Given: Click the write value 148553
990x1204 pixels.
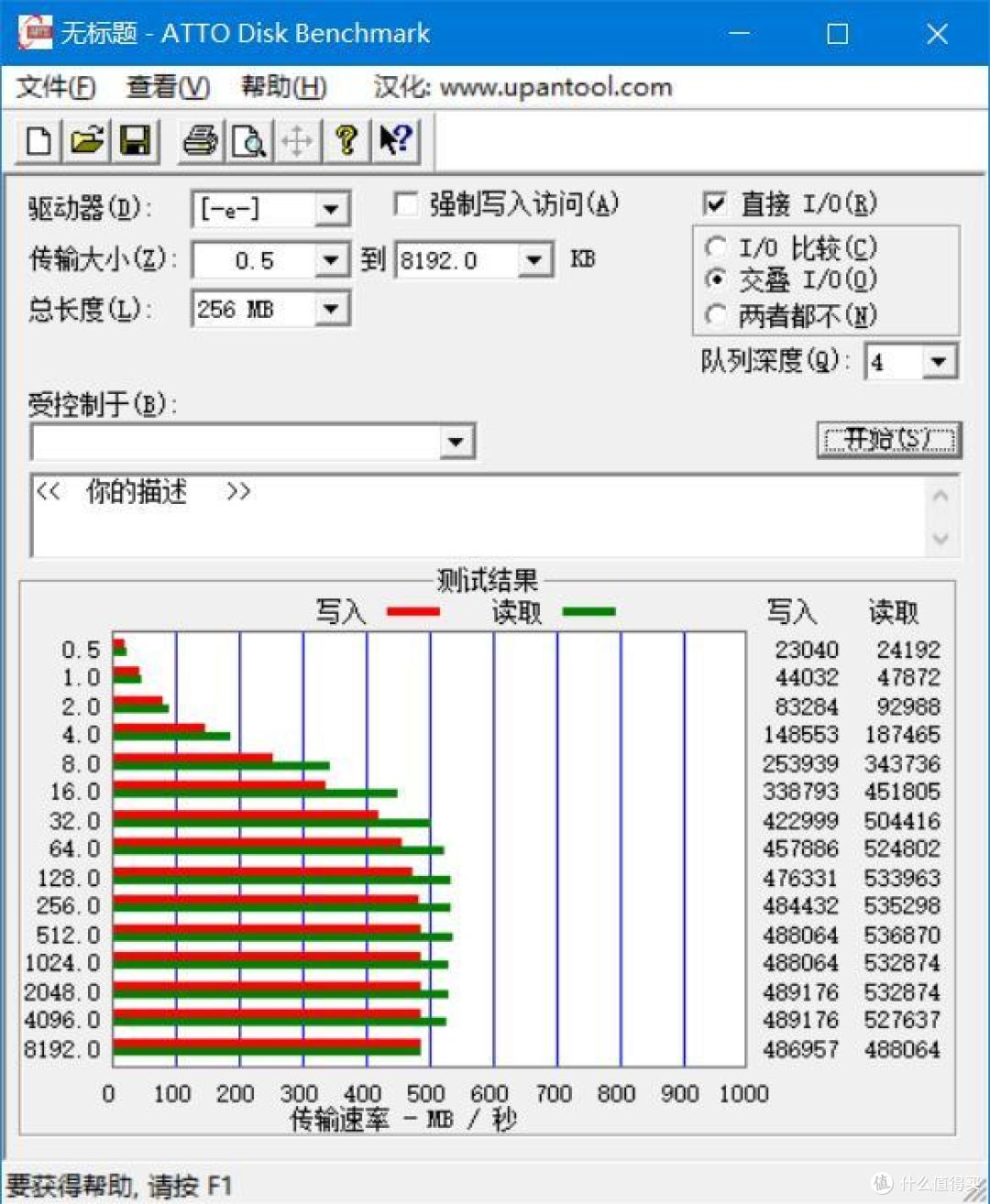Looking at the screenshot, I should [801, 735].
